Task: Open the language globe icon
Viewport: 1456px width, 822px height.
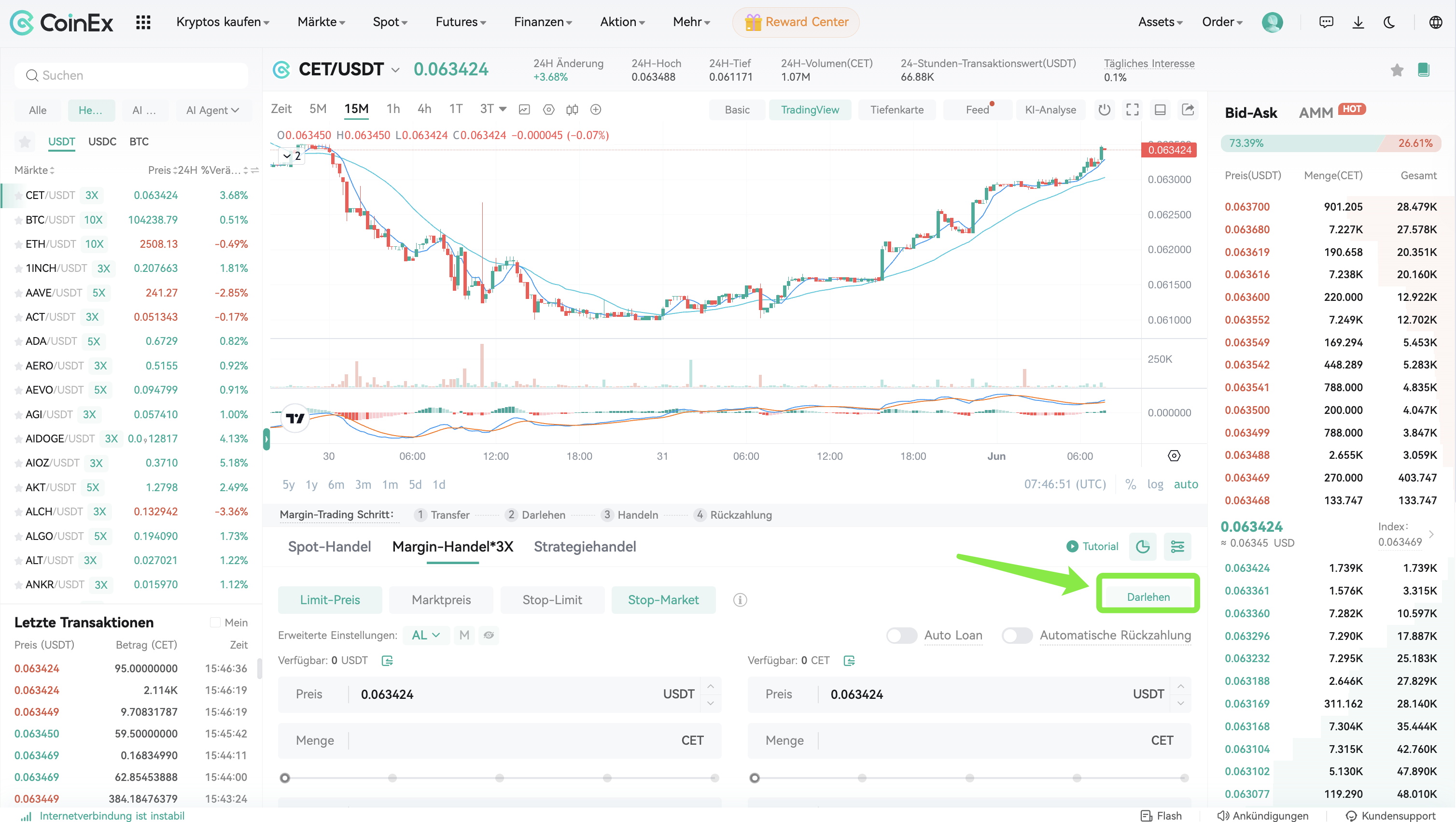Action: [1435, 22]
